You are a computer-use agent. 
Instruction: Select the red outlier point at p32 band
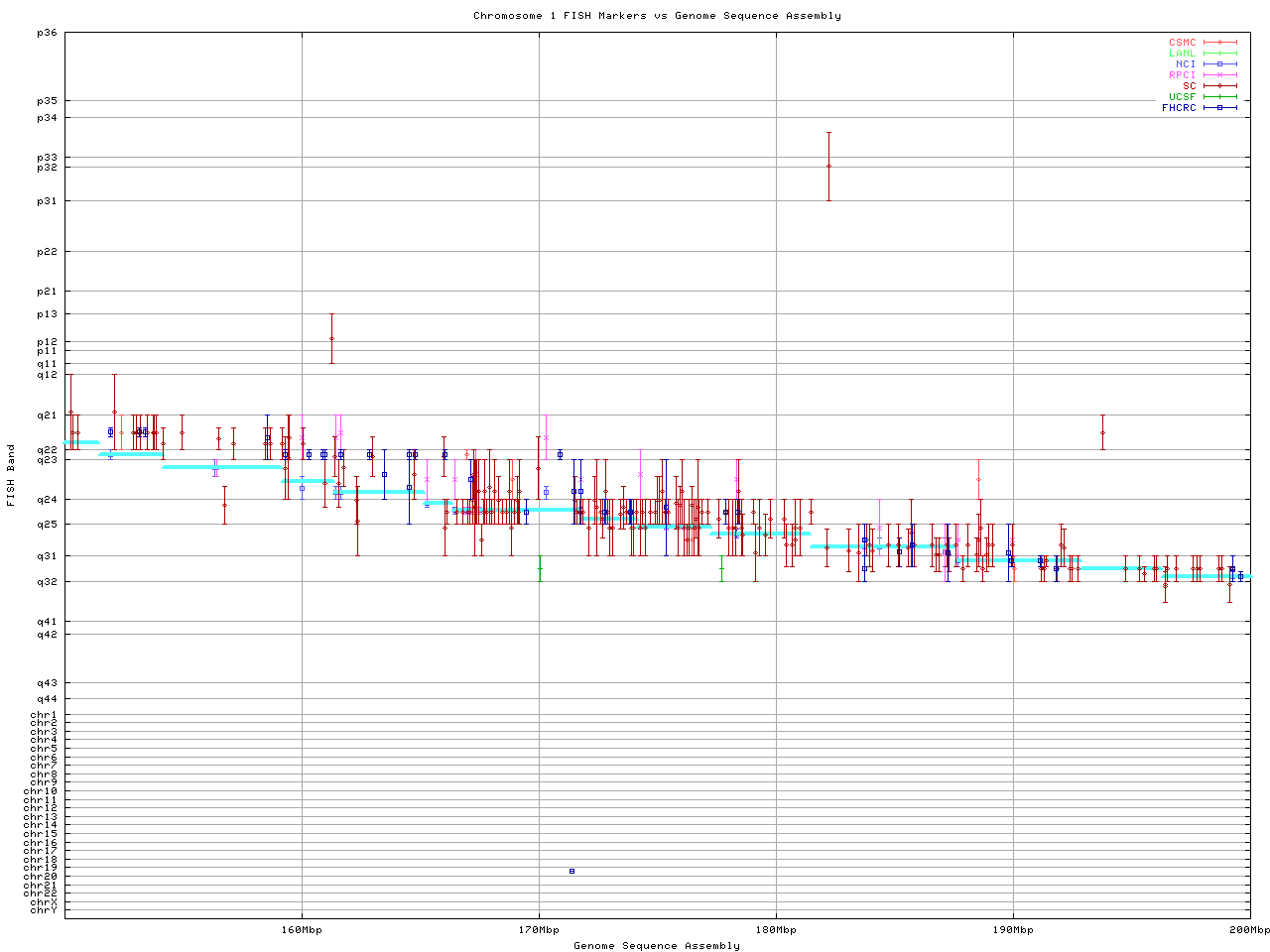pyautogui.click(x=828, y=167)
